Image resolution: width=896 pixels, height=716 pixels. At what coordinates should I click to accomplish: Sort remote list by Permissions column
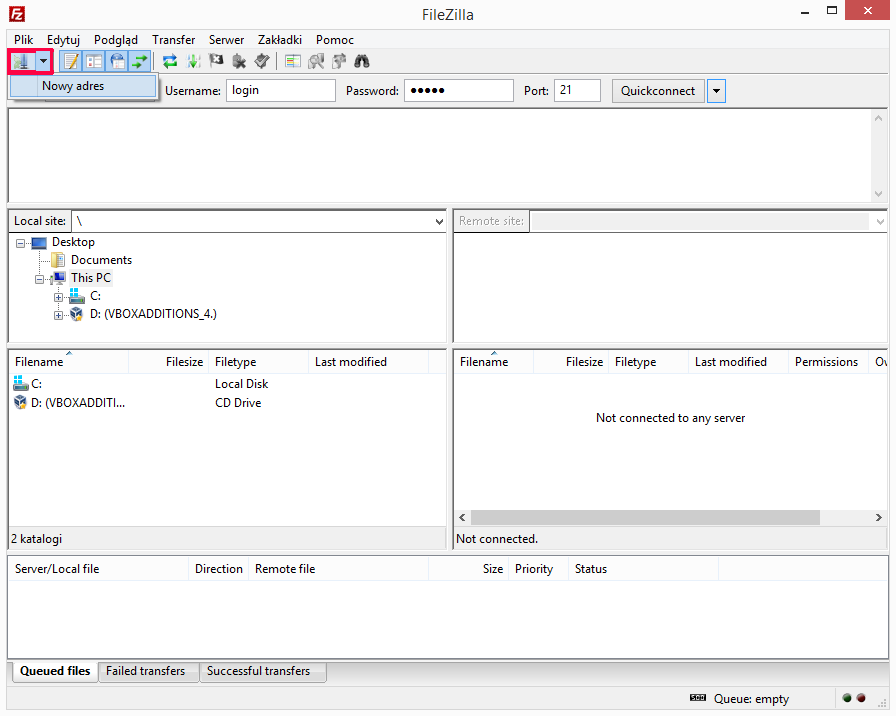tap(826, 362)
